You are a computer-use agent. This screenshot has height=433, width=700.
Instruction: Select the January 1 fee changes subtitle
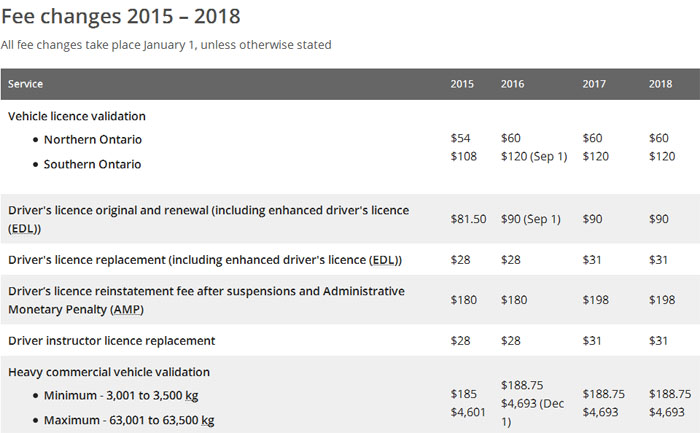[x=166, y=45]
